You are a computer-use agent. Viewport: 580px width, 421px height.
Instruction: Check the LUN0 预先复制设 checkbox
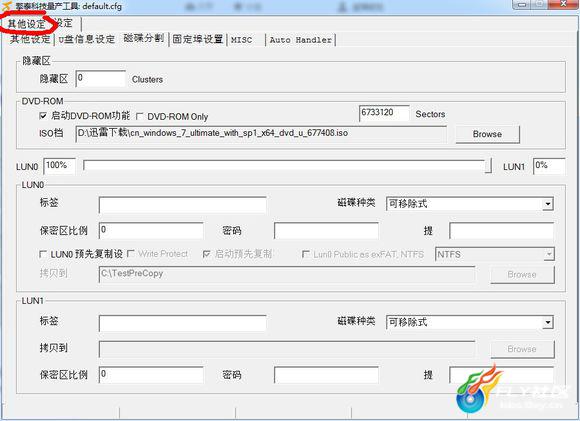[43, 254]
